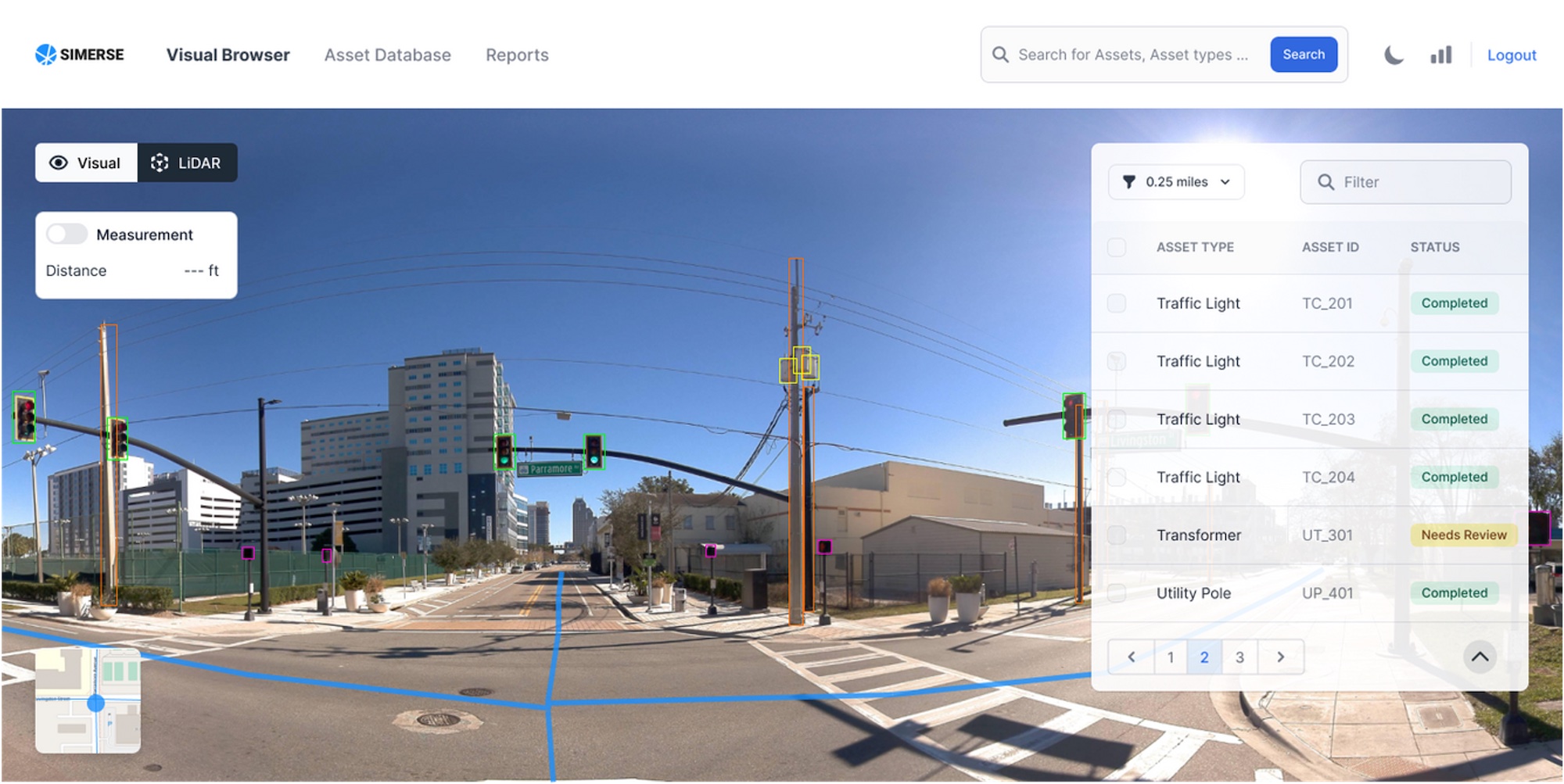Sort by STATUS column header
Image resolution: width=1564 pixels, height=784 pixels.
[1435, 247]
